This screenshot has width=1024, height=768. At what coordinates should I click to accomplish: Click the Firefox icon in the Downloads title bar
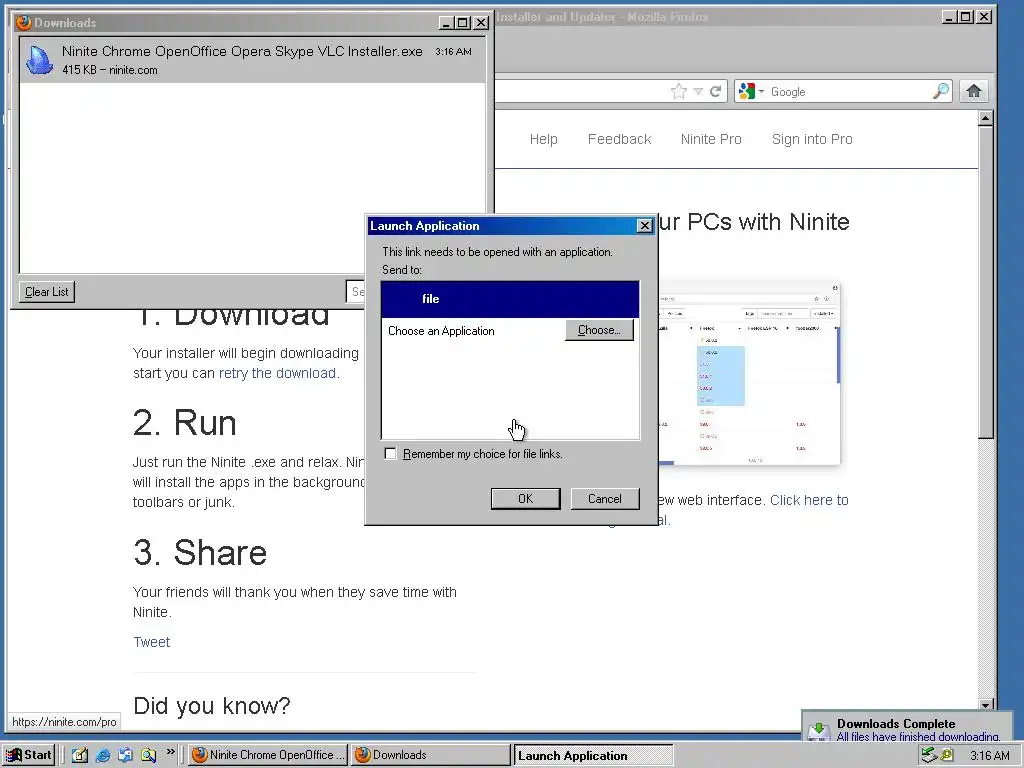(x=24, y=22)
